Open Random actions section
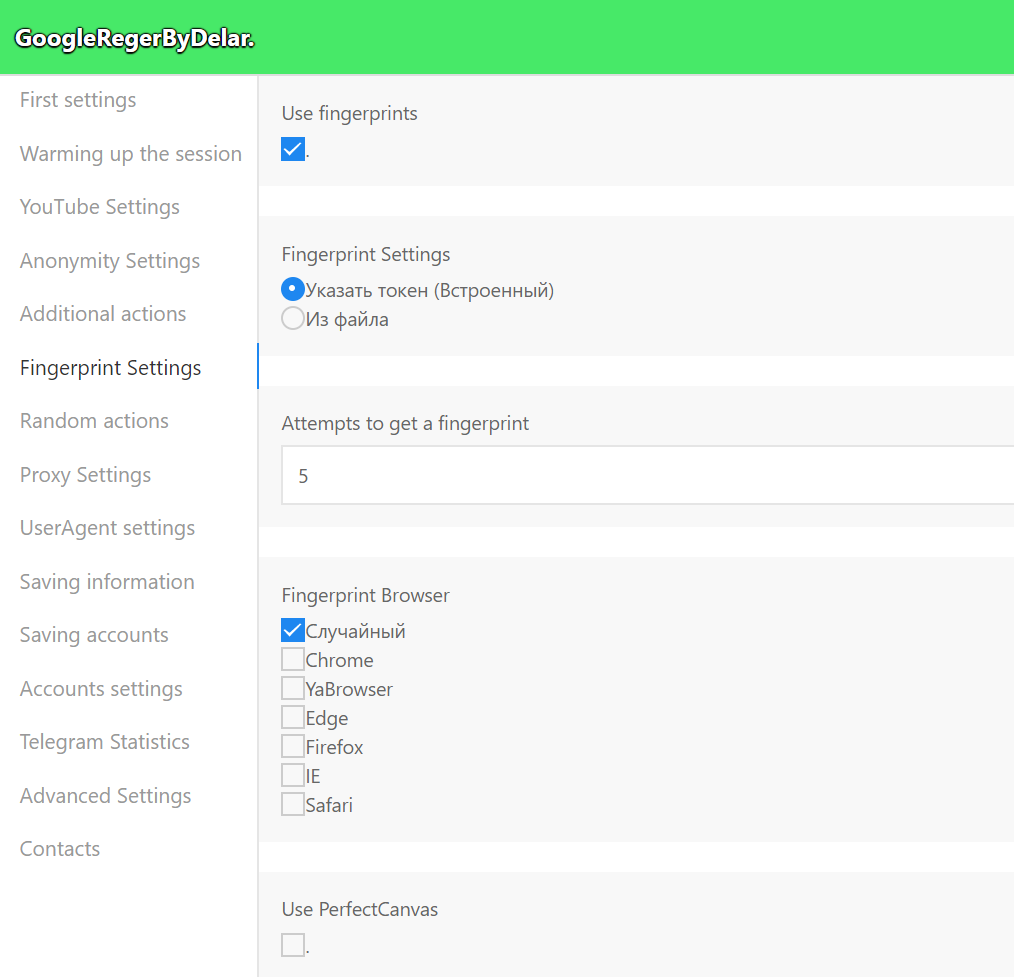 pyautogui.click(x=94, y=421)
